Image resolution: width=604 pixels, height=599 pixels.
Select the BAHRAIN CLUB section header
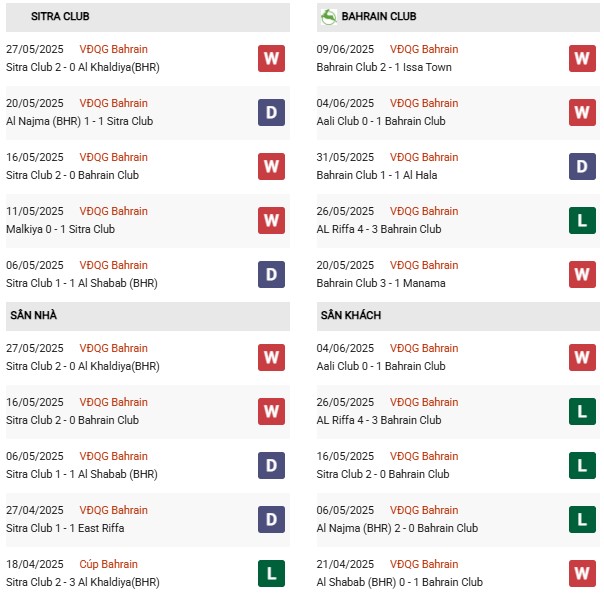coord(458,17)
